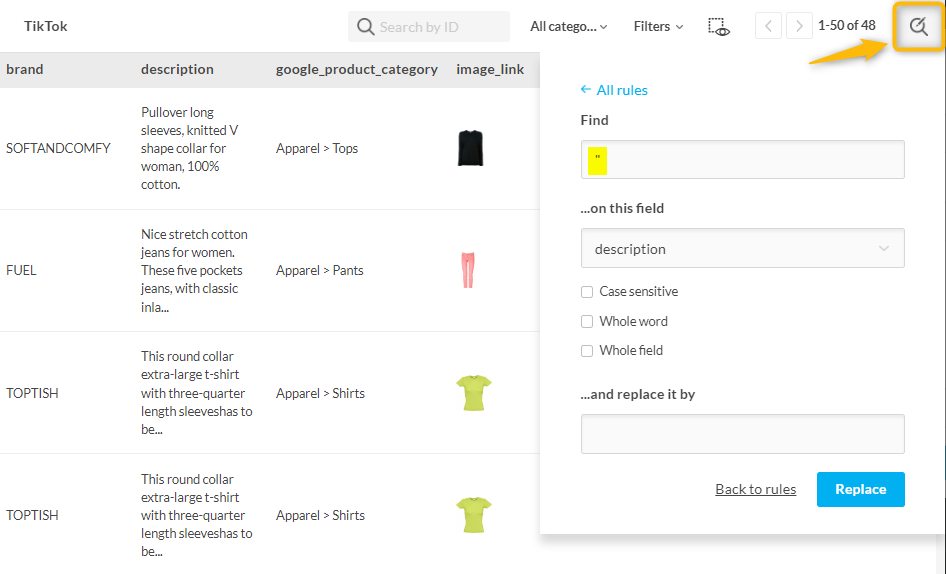Enable the Case sensitive checkbox
Image resolution: width=946 pixels, height=574 pixels.
point(587,292)
